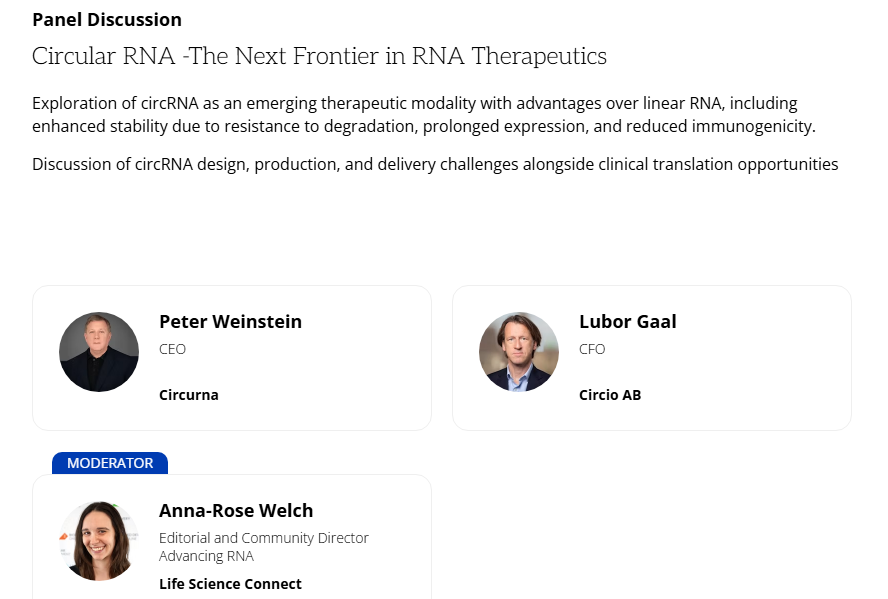Click the Peter Weinstein name link
888x599 pixels.
point(230,322)
